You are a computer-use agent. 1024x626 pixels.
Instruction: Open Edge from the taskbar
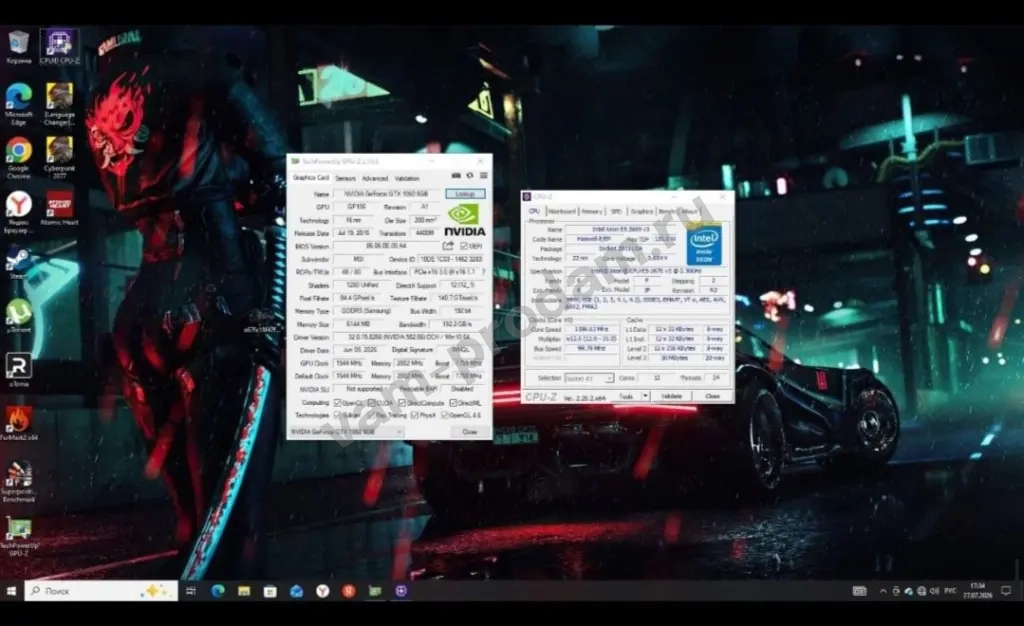click(217, 591)
